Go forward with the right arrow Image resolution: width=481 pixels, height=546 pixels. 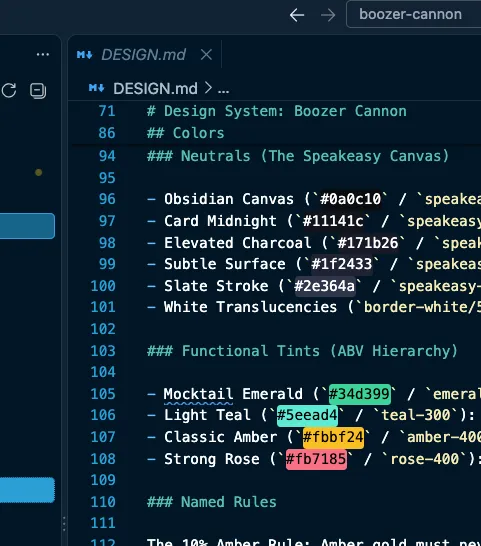pyautogui.click(x=328, y=15)
